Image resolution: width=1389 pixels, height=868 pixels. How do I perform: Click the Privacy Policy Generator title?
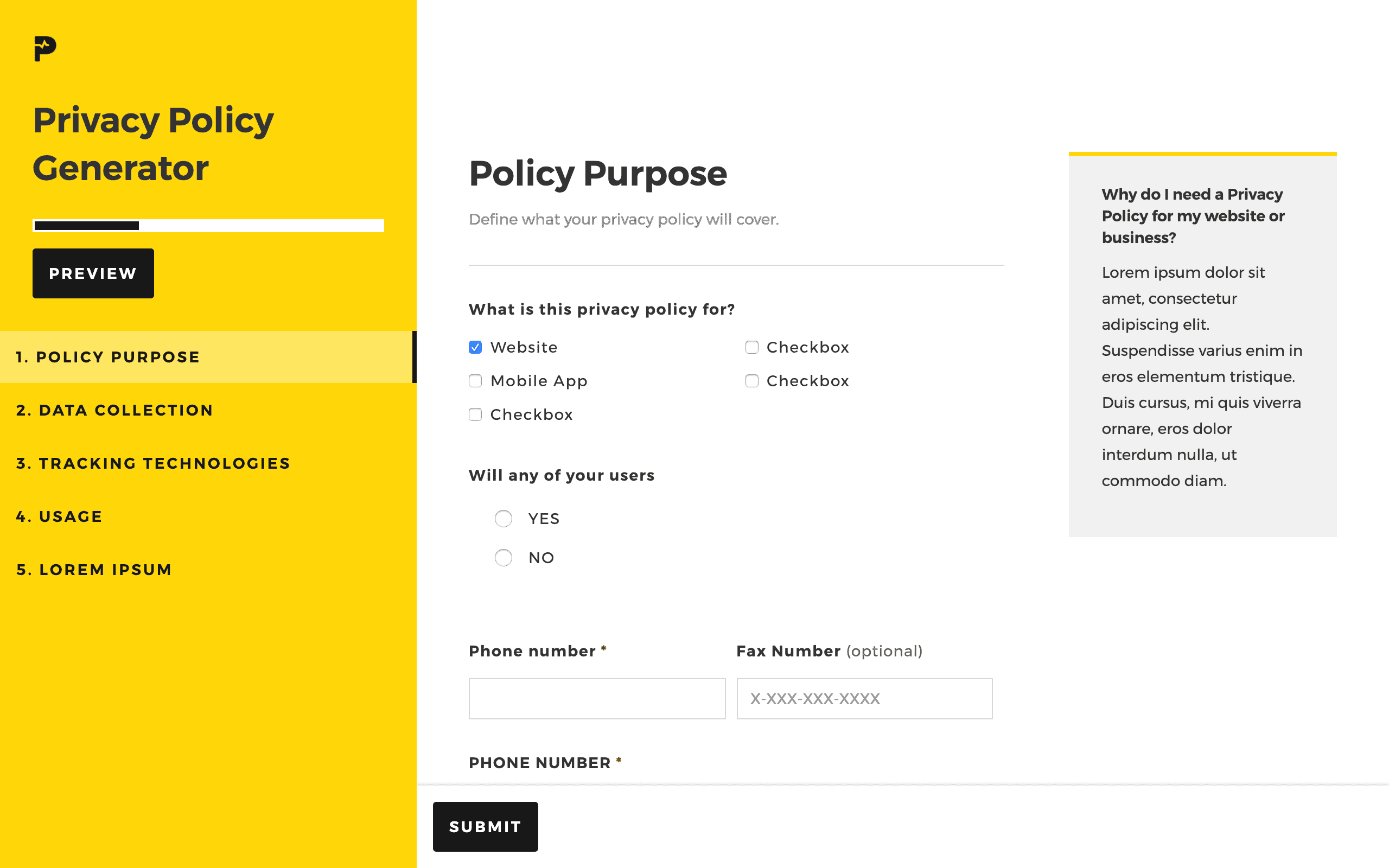click(153, 144)
